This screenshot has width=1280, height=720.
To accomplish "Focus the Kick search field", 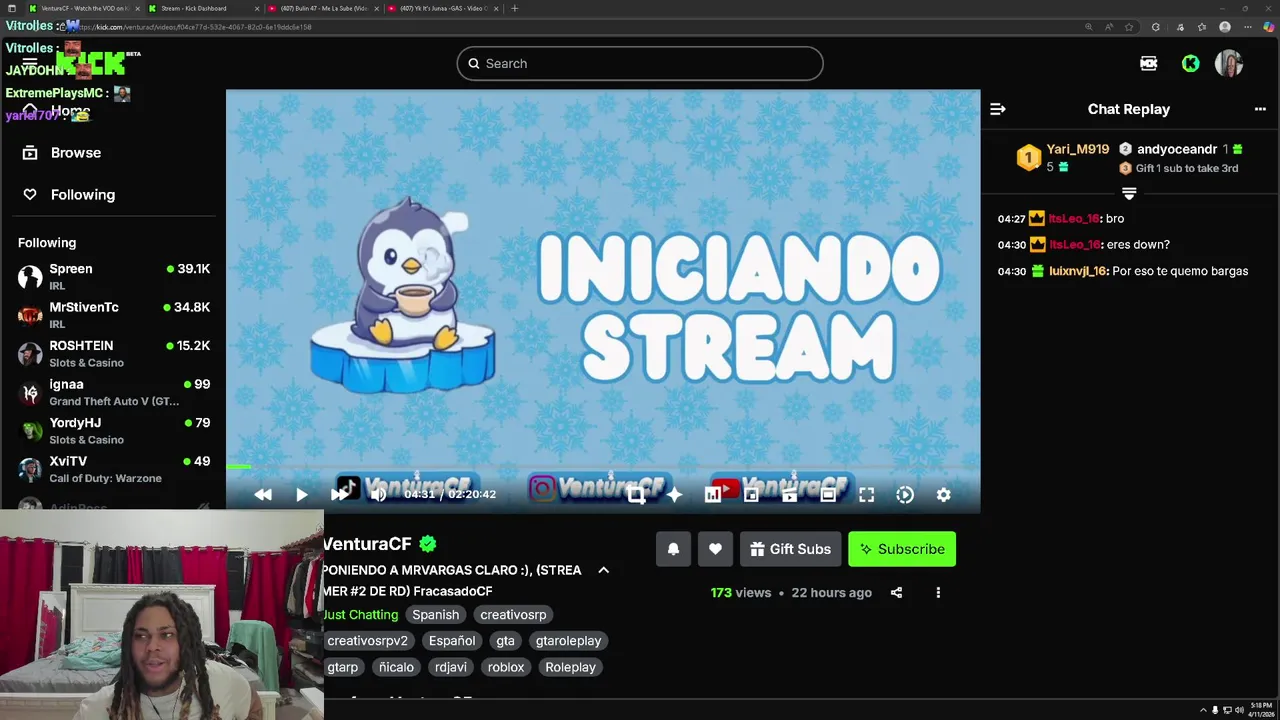I will click(x=640, y=63).
